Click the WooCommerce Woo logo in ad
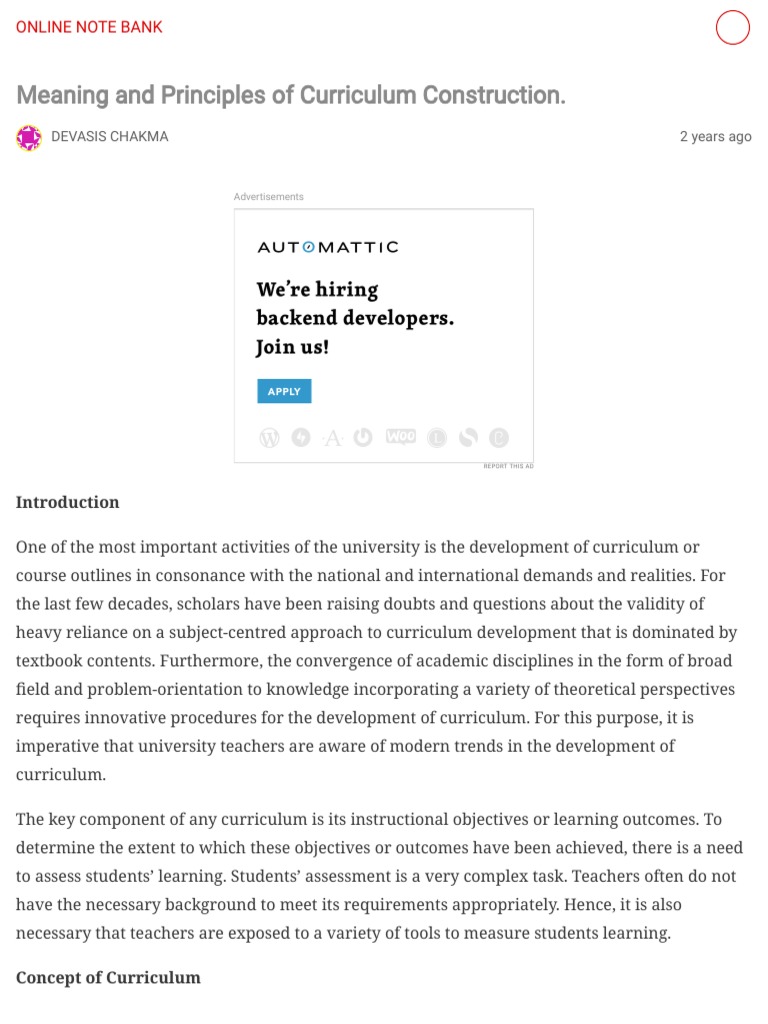This screenshot has width=768, height=1024. [401, 437]
